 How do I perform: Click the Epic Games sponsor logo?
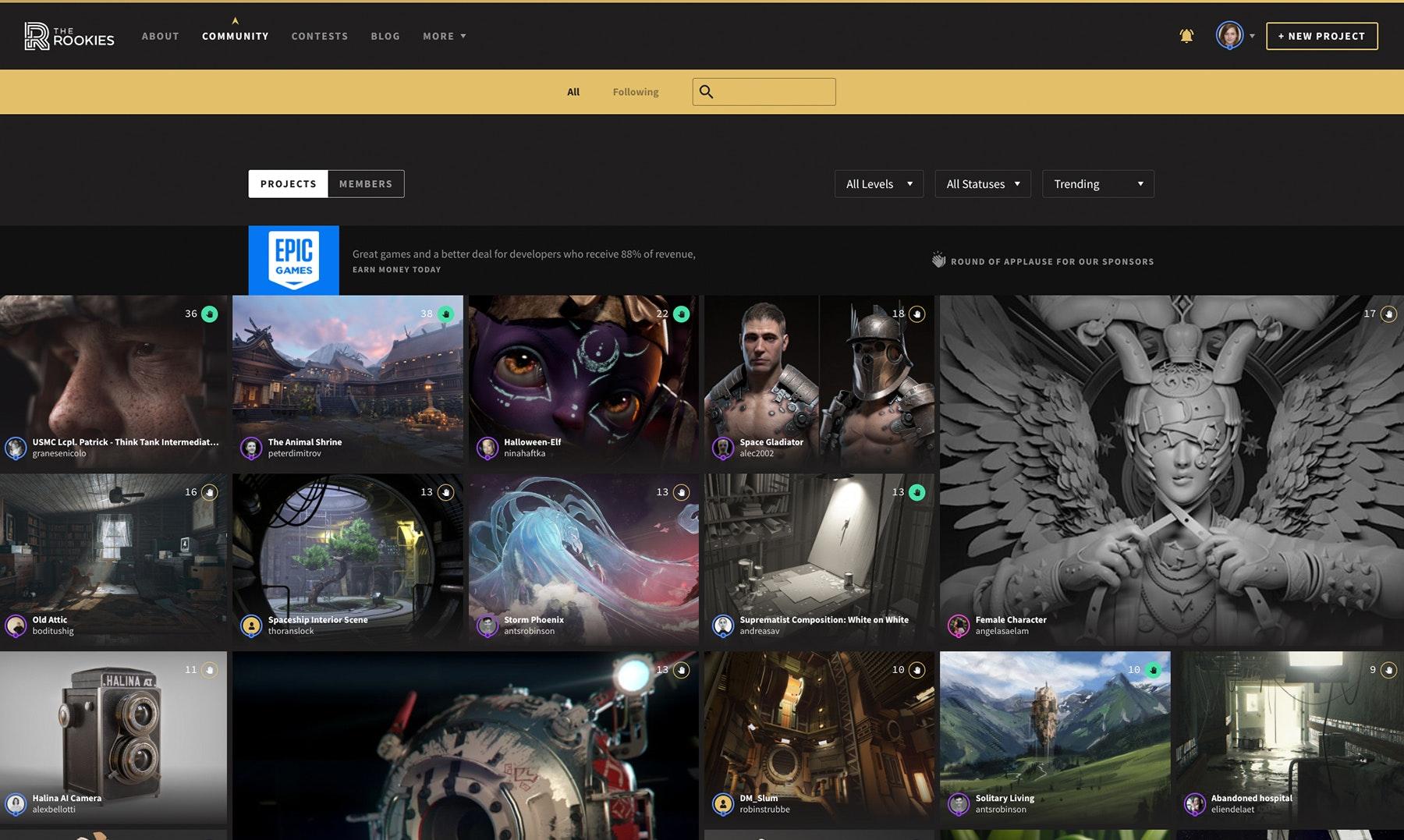293,261
